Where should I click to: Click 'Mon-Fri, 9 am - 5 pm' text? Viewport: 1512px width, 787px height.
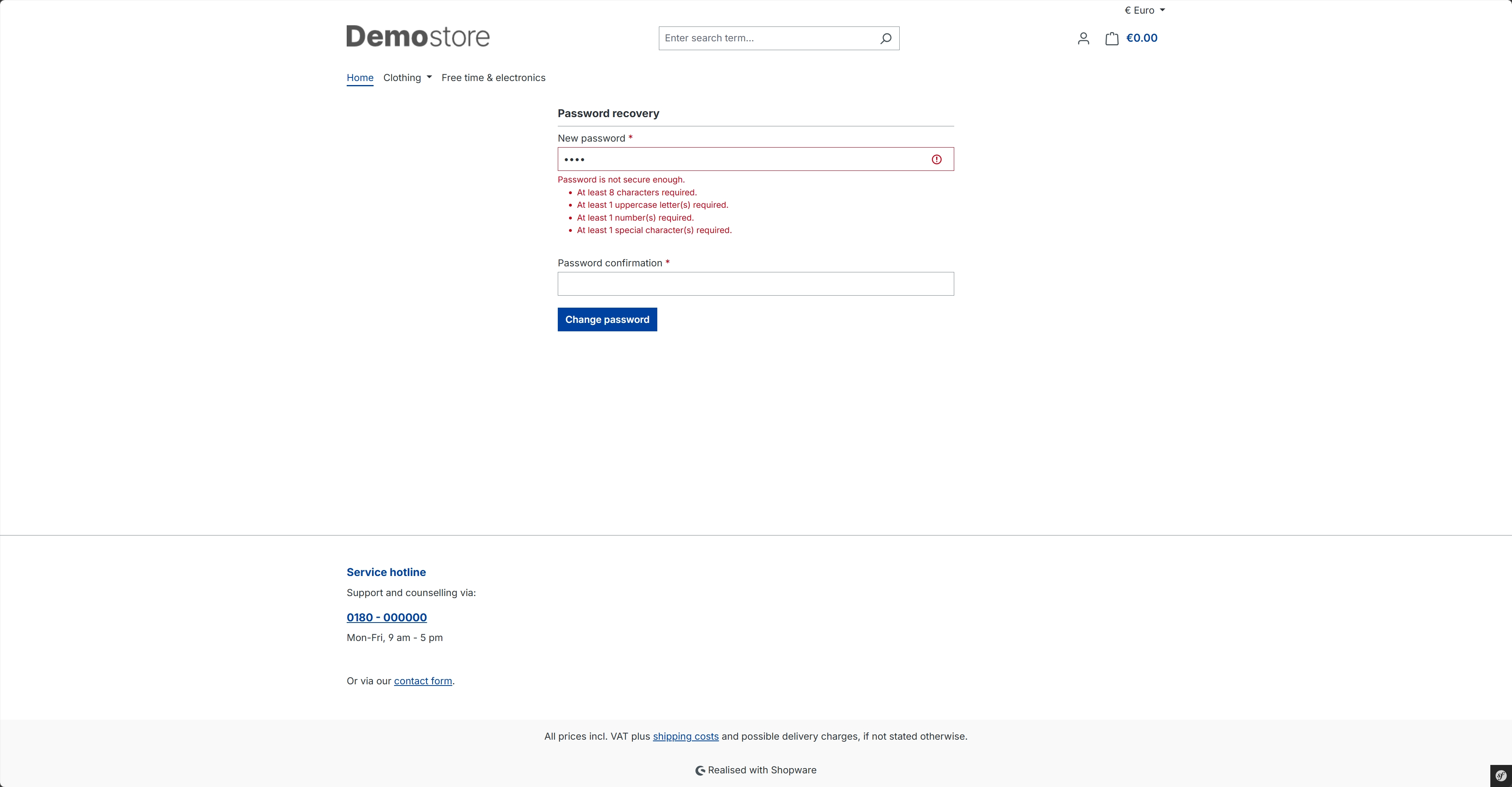pyautogui.click(x=394, y=637)
